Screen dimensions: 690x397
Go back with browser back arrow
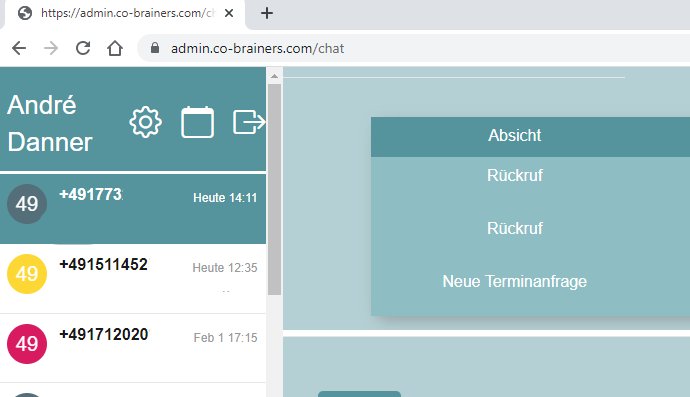click(x=19, y=48)
